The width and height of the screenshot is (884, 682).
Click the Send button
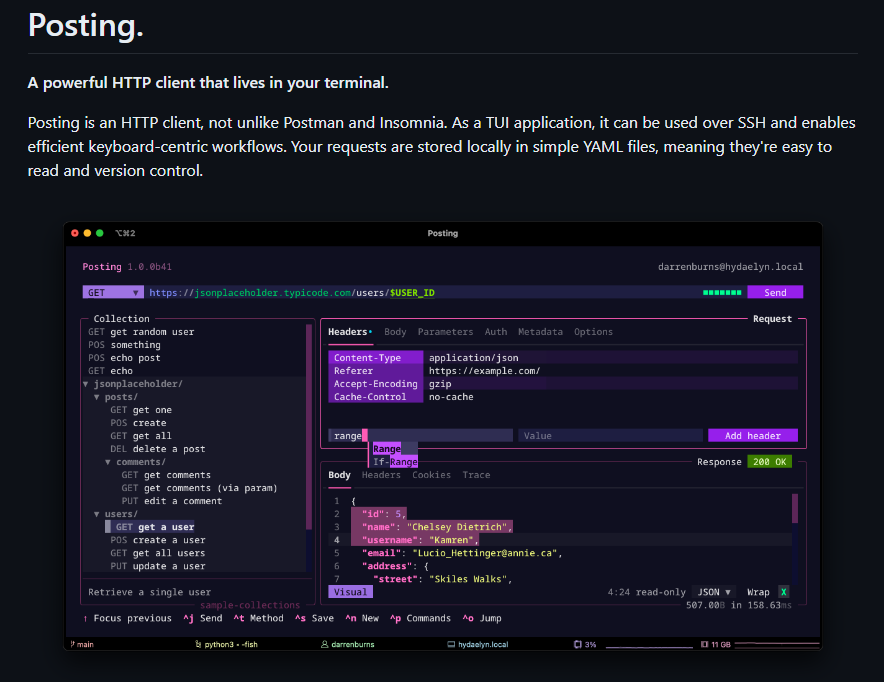(x=775, y=293)
